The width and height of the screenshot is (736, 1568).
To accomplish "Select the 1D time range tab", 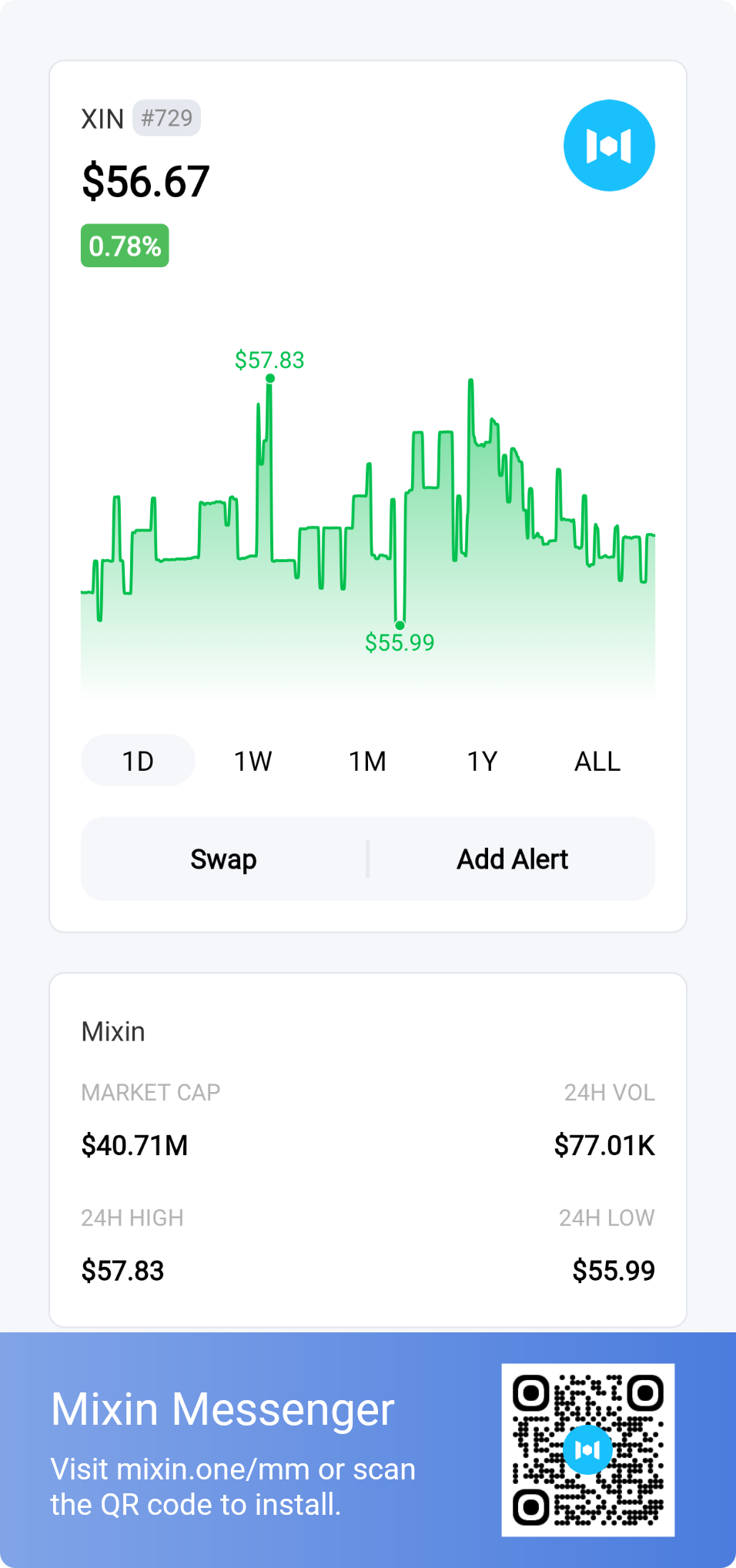I will tap(138, 761).
